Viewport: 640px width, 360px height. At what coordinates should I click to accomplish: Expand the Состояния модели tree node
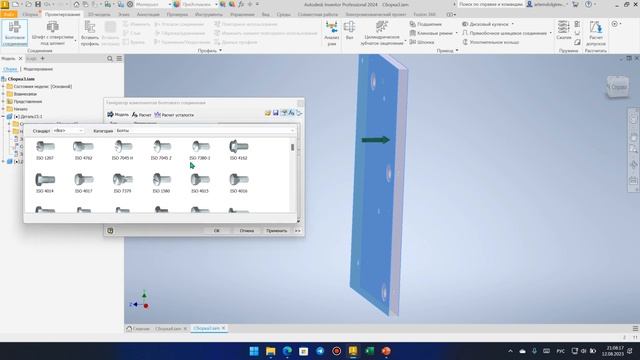[3, 87]
